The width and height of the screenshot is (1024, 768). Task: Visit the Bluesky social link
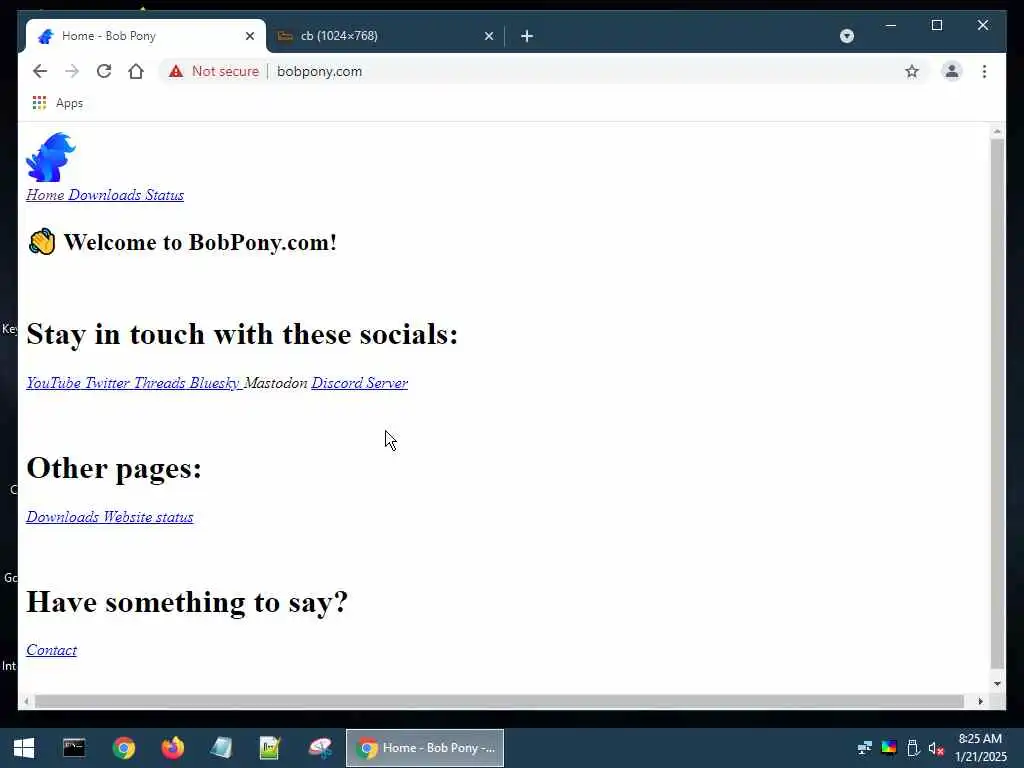coord(215,383)
